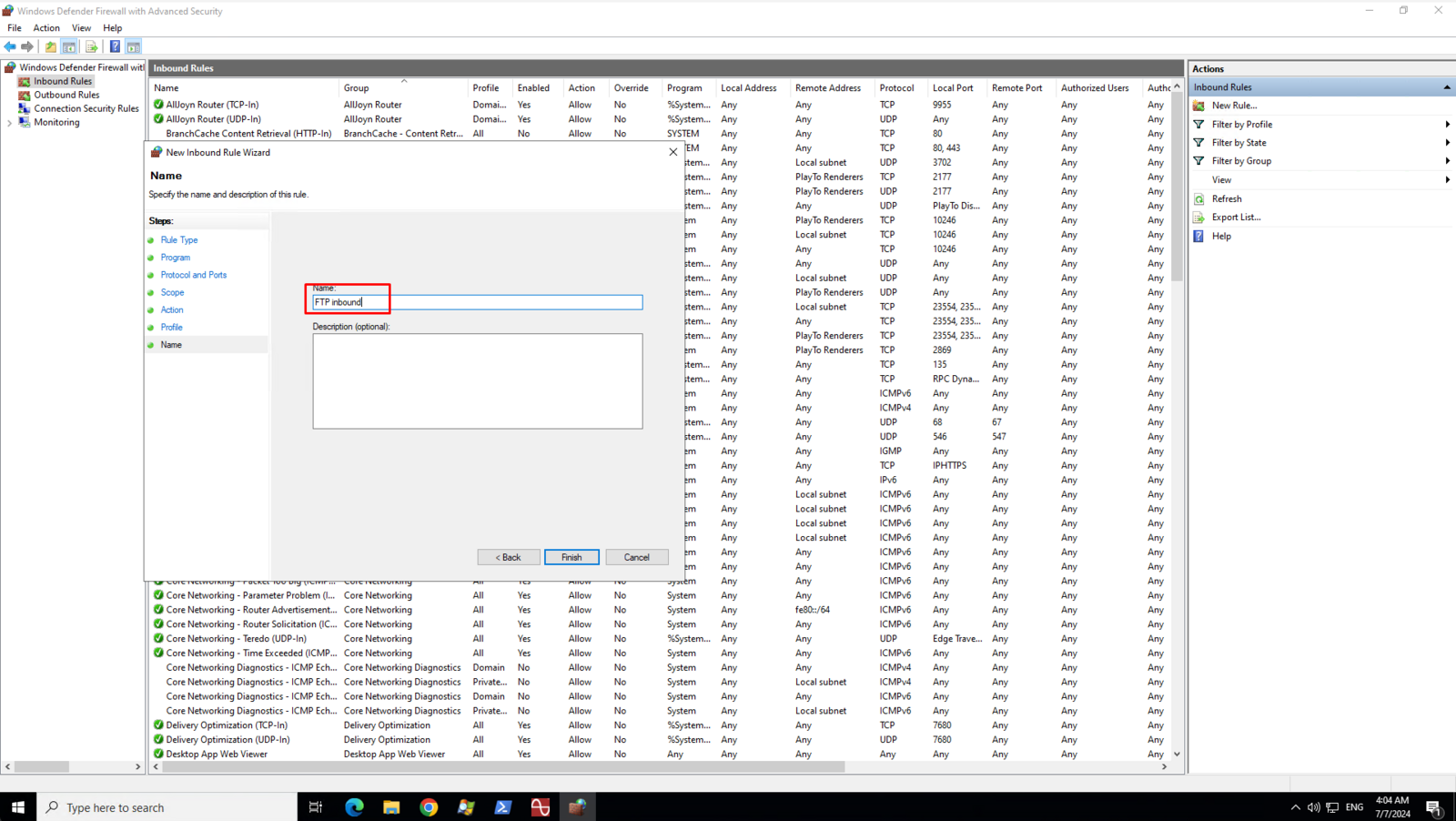
Task: Expand the Filter by Group submenu
Action: [x=1447, y=161]
